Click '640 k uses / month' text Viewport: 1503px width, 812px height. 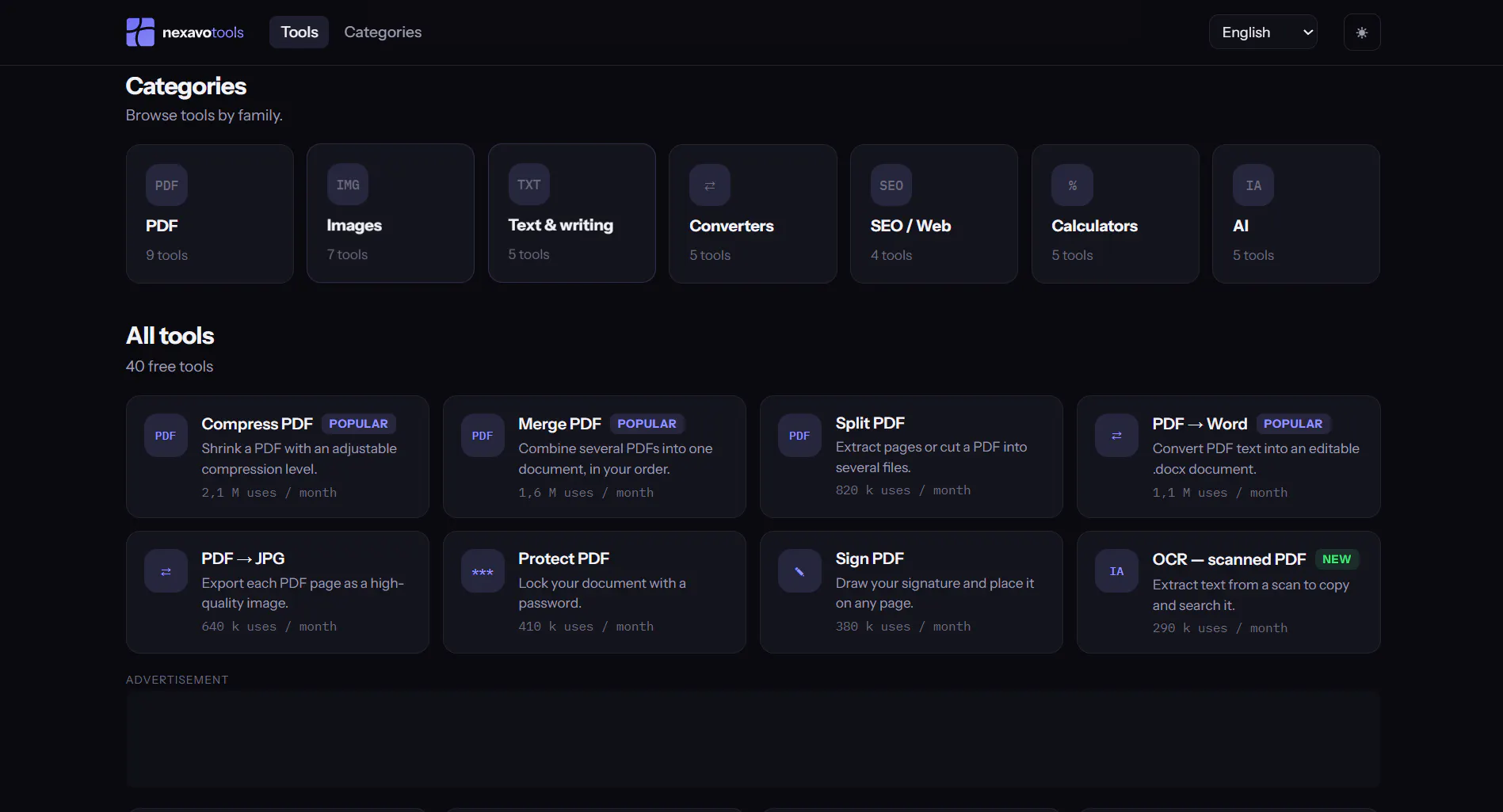[269, 627]
